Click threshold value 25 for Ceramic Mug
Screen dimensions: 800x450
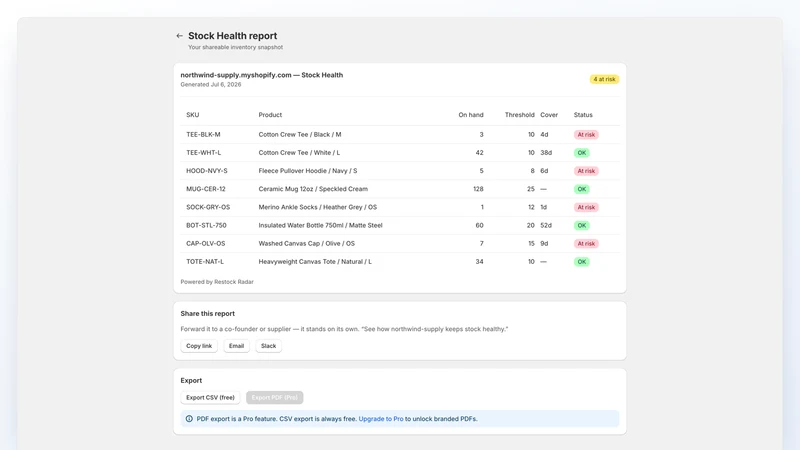[x=531, y=189]
